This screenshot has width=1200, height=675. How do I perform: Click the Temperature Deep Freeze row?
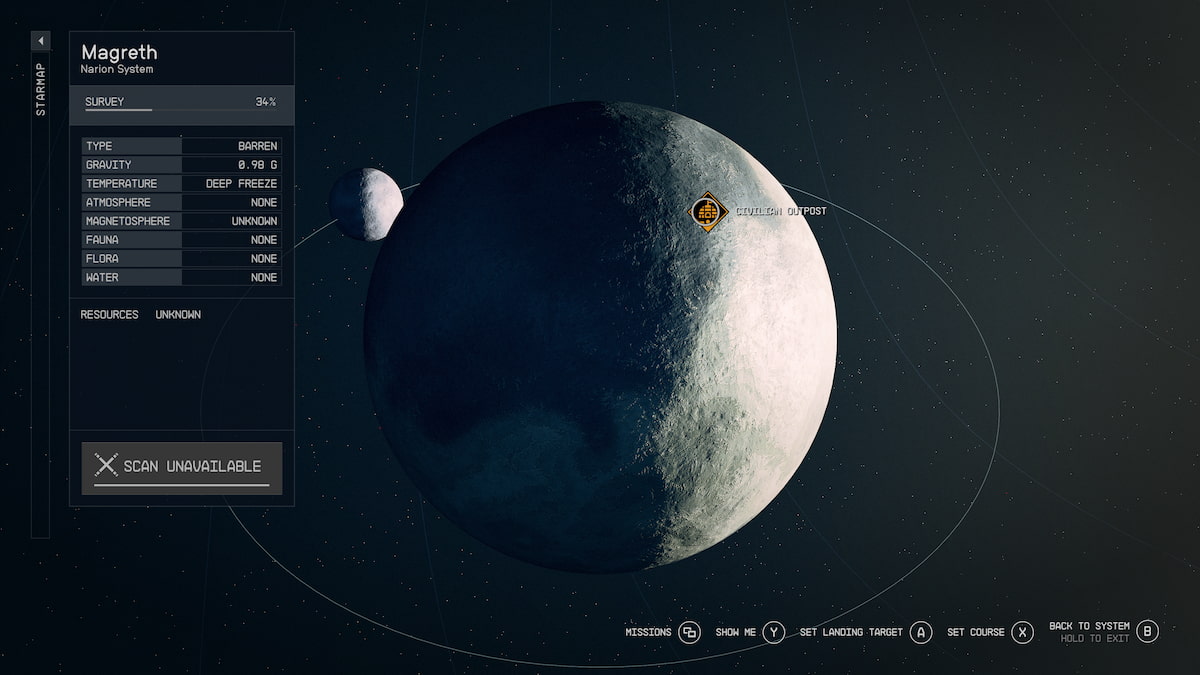[181, 184]
